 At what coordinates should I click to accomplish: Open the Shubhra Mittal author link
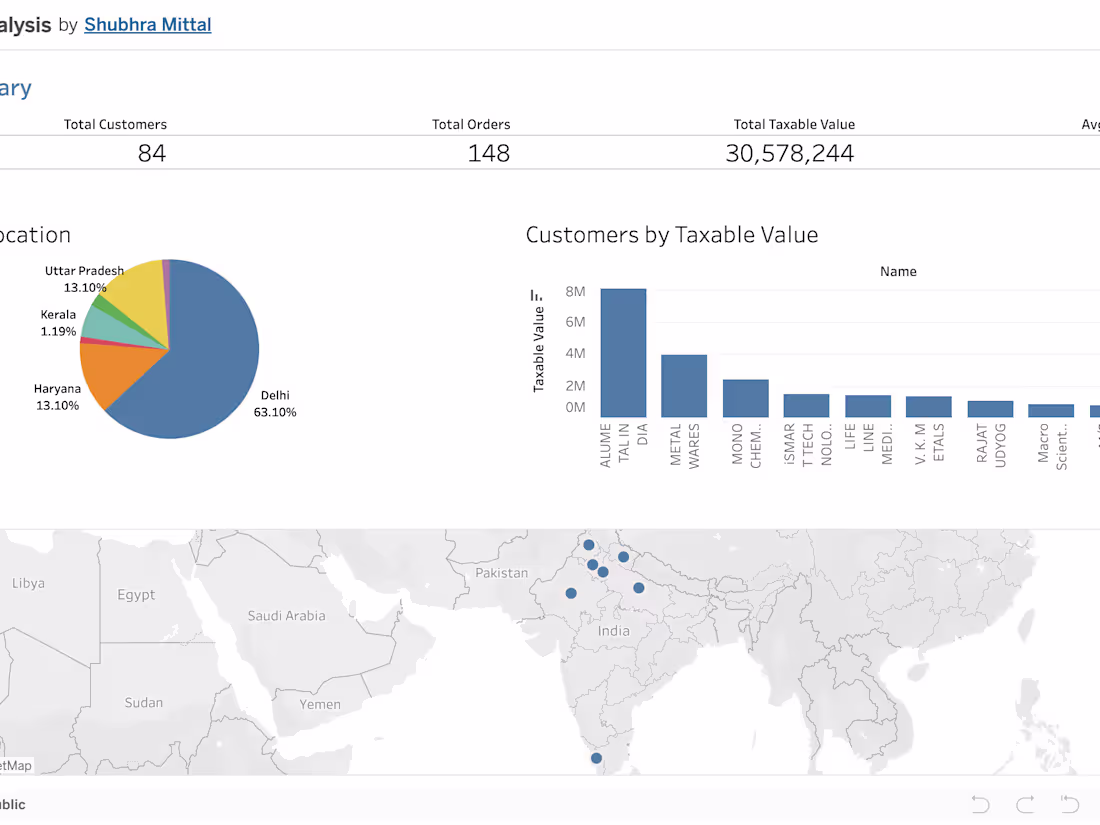(147, 25)
